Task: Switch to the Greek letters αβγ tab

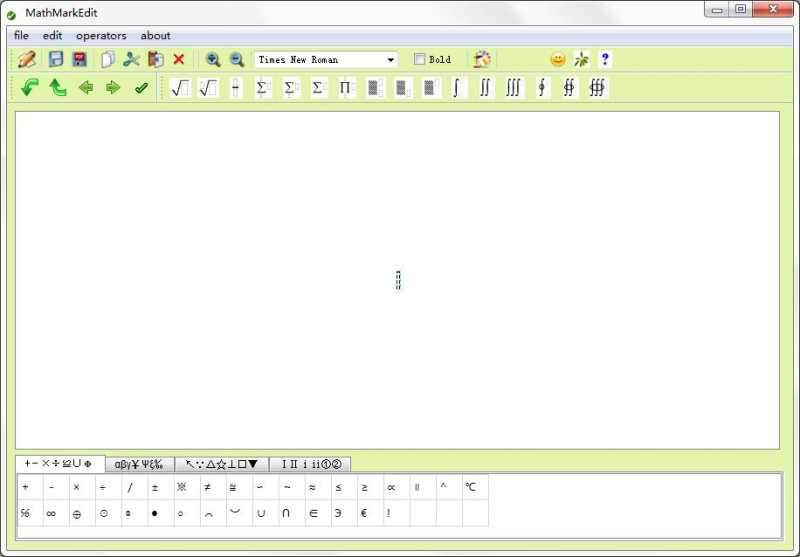Action: tap(139, 464)
